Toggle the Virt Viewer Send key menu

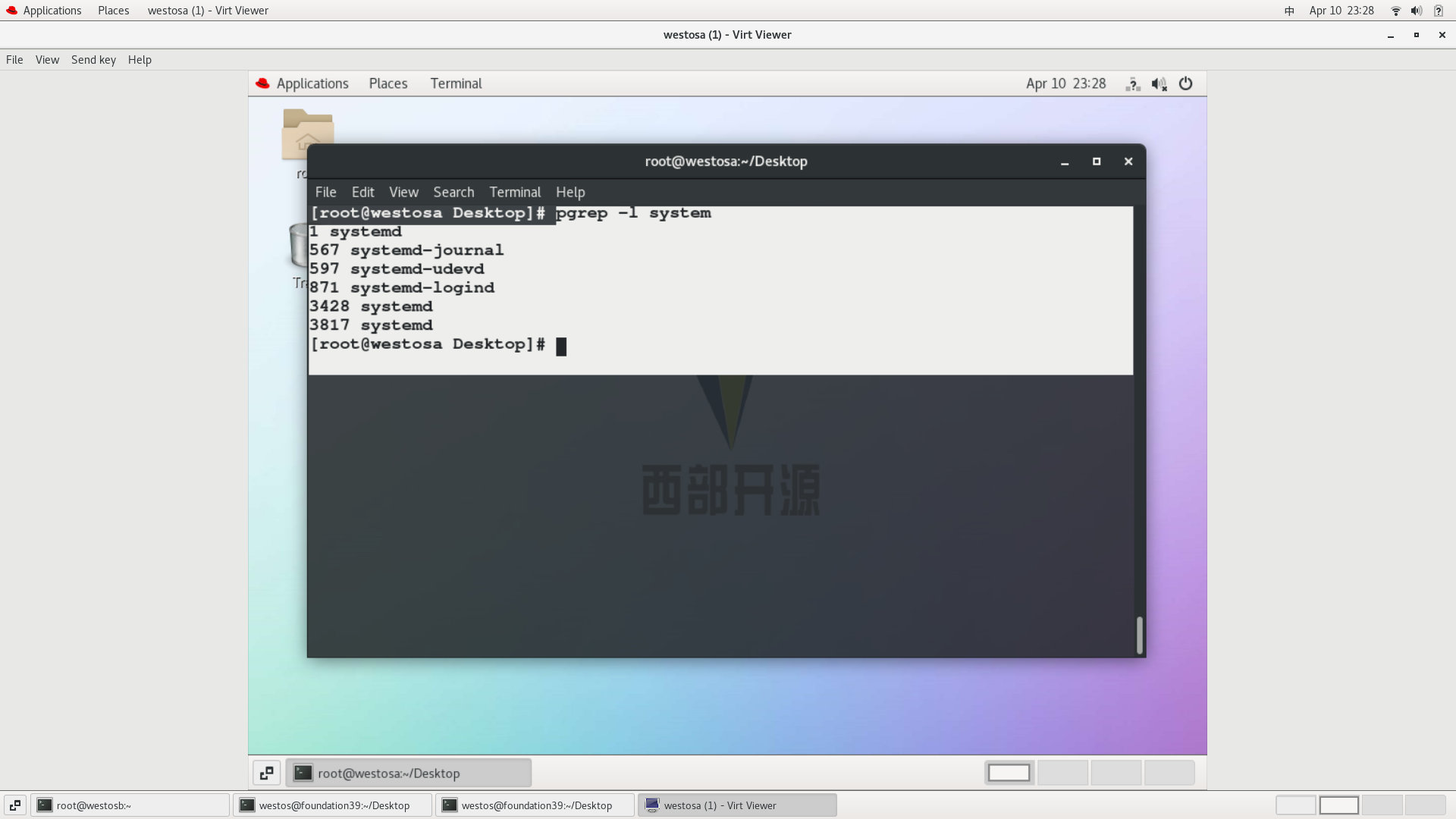[x=93, y=59]
